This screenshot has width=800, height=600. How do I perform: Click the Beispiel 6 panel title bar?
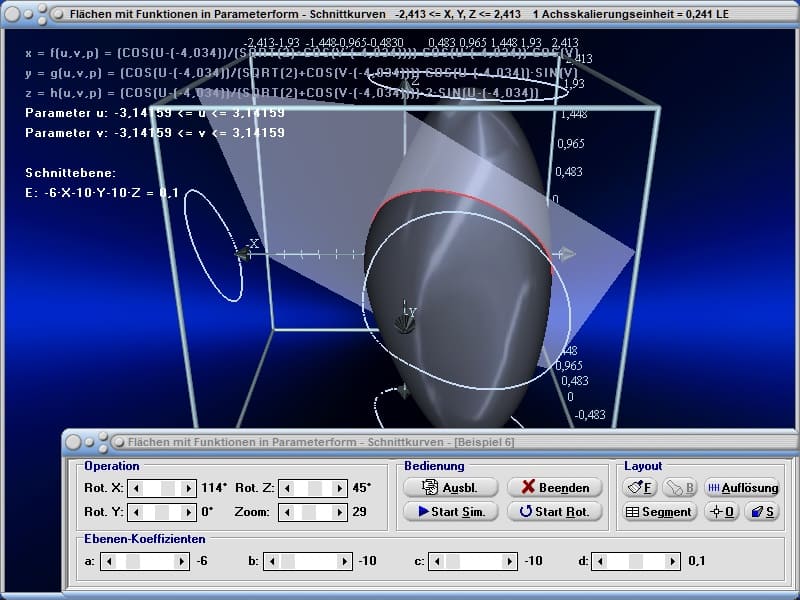click(x=431, y=442)
